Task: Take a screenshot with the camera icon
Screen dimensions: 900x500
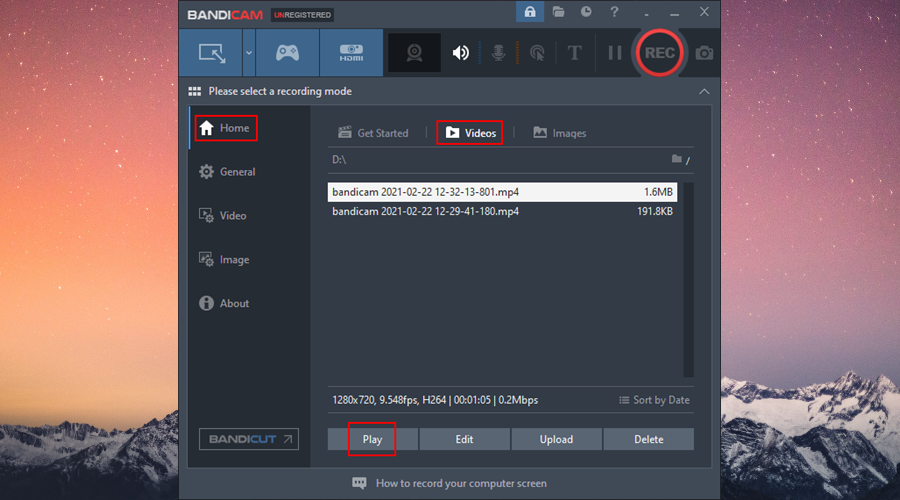Action: [704, 53]
